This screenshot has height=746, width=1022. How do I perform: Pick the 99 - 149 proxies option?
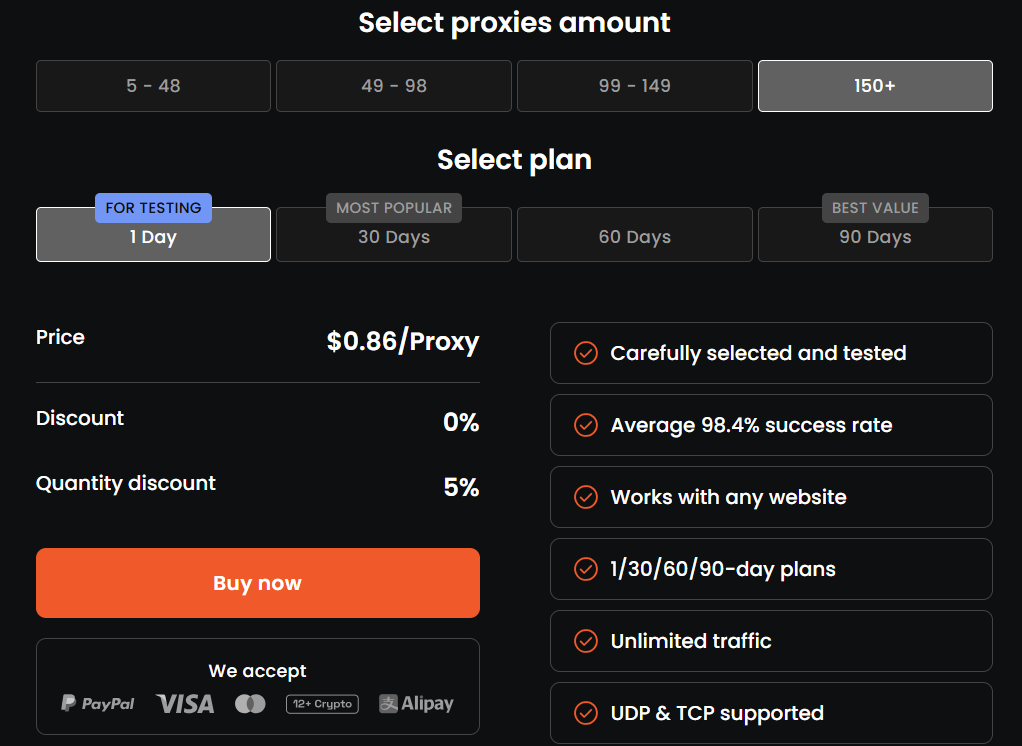[x=634, y=86]
